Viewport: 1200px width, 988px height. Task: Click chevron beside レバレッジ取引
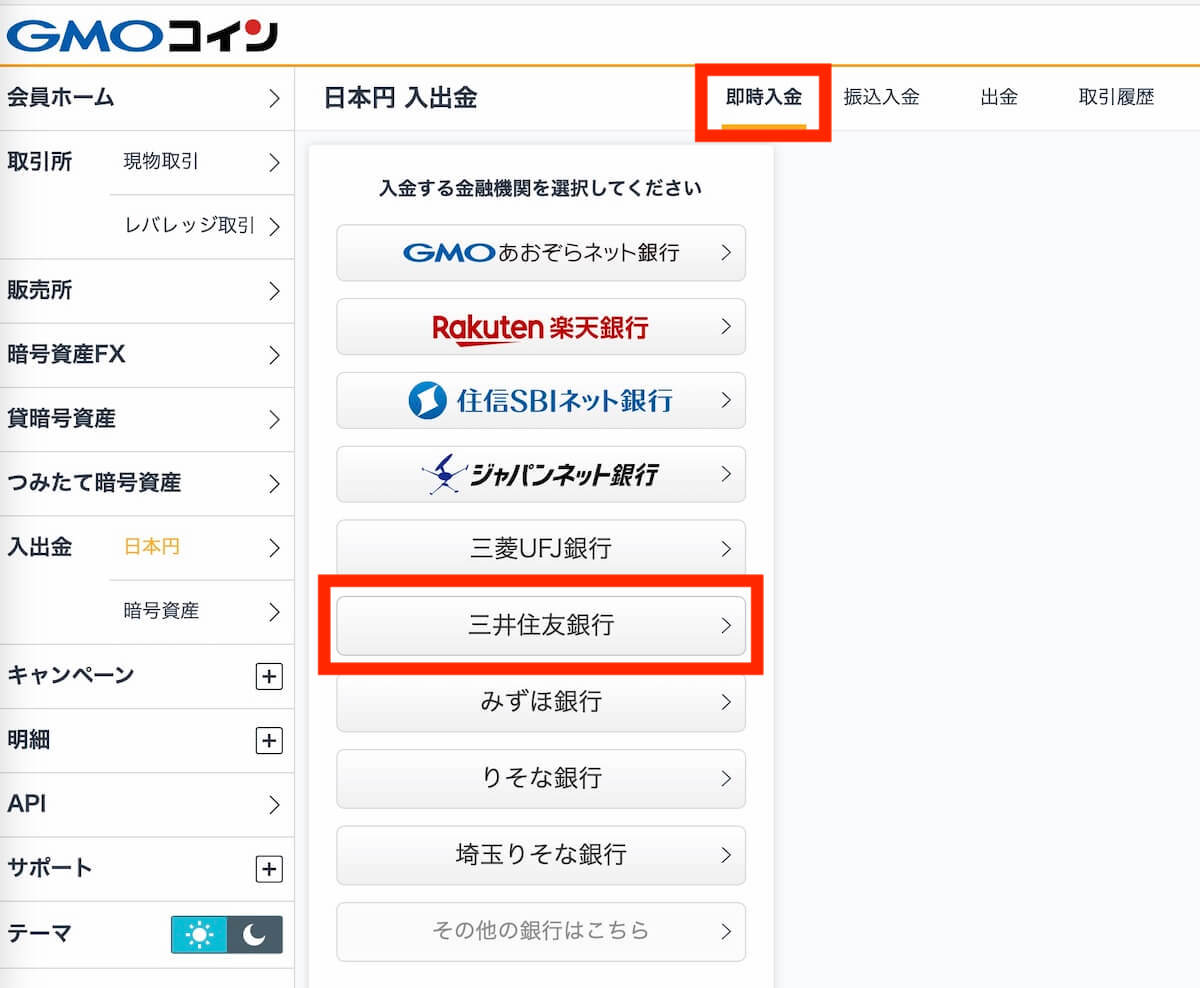coord(274,227)
